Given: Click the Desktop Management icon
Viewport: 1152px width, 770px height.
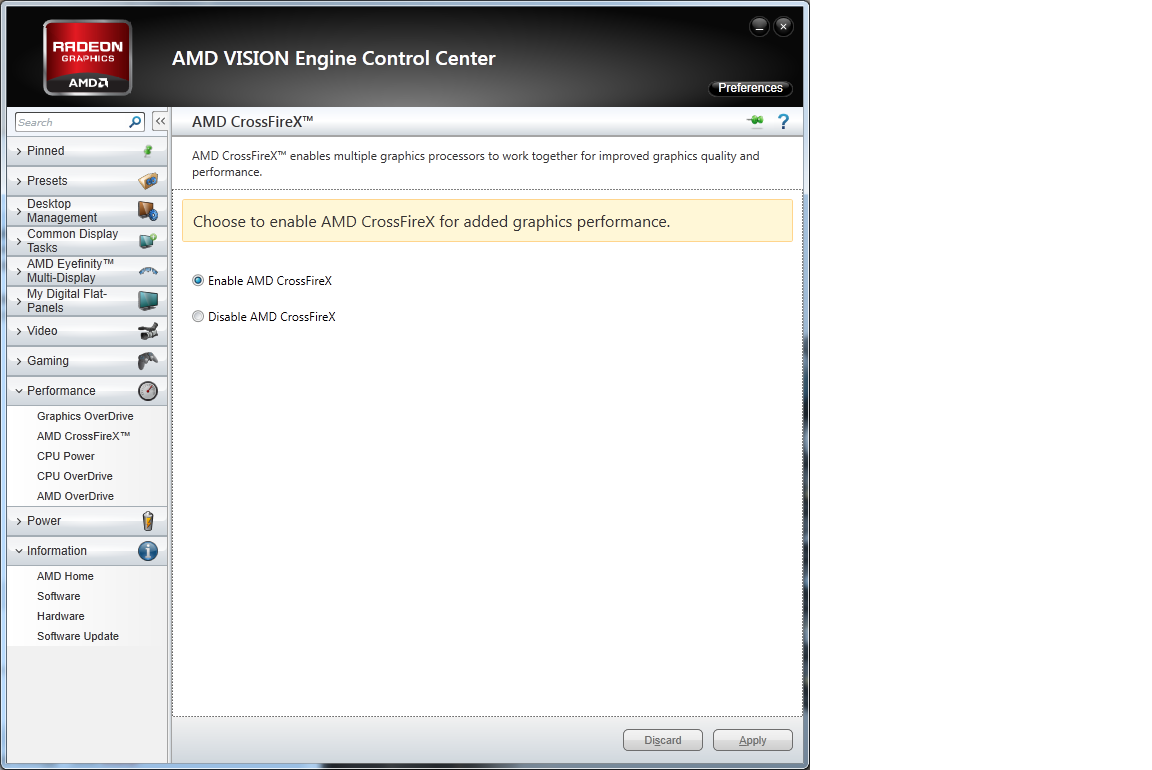Looking at the screenshot, I should tap(148, 211).
